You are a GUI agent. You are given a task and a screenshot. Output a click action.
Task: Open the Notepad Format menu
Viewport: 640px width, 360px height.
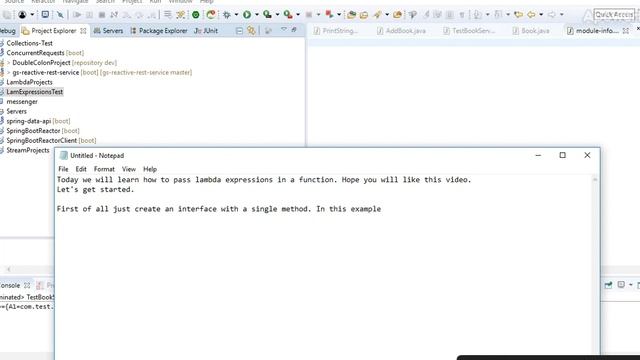click(104, 169)
